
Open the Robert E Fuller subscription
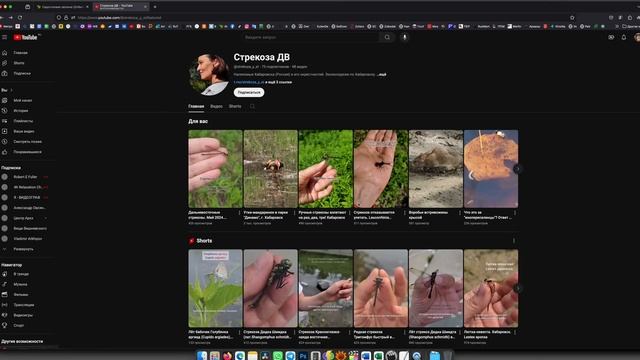(25, 177)
